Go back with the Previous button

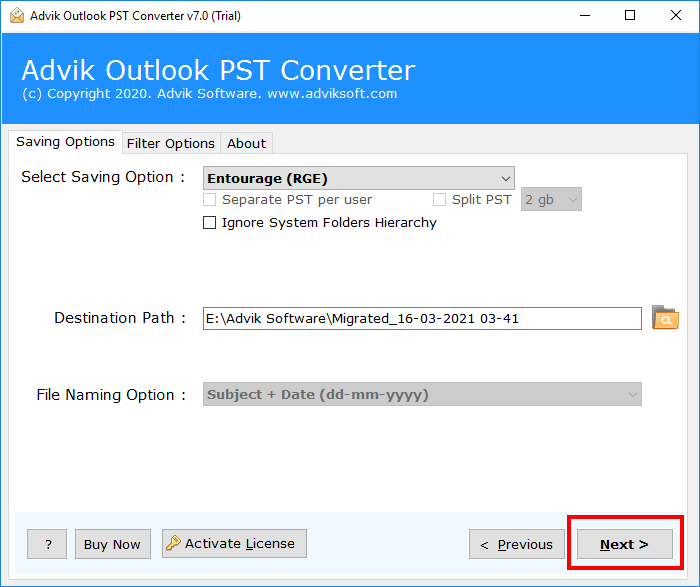click(x=517, y=544)
